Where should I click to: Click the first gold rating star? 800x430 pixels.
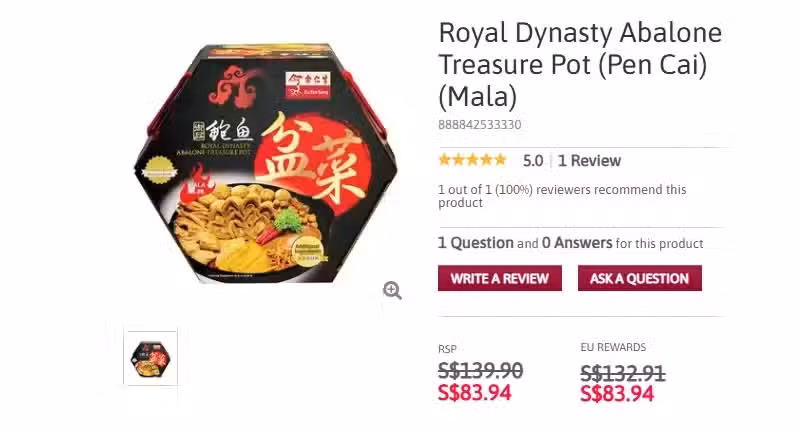pyautogui.click(x=444, y=160)
